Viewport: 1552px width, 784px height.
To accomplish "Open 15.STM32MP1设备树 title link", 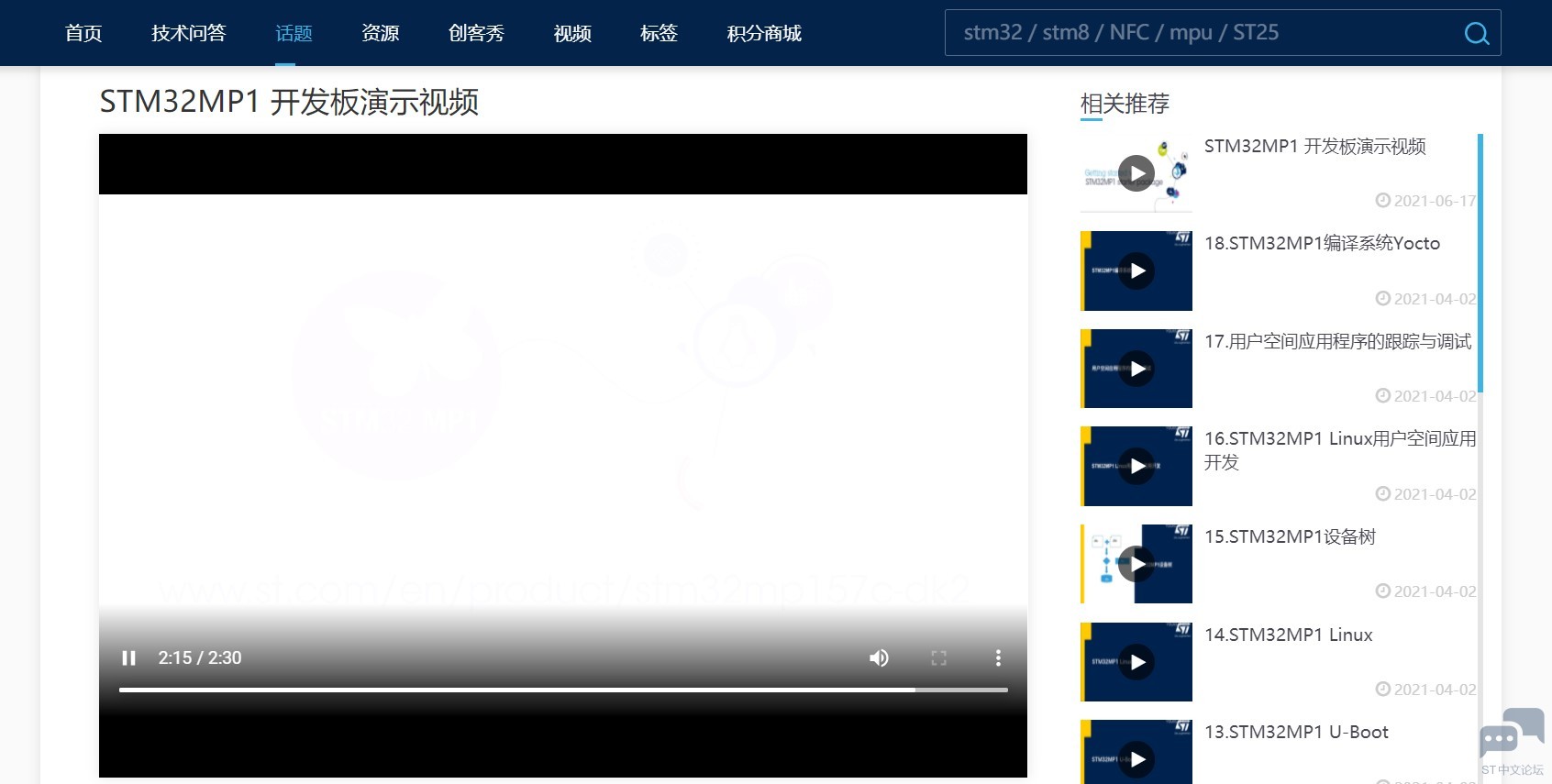I will [x=1290, y=537].
